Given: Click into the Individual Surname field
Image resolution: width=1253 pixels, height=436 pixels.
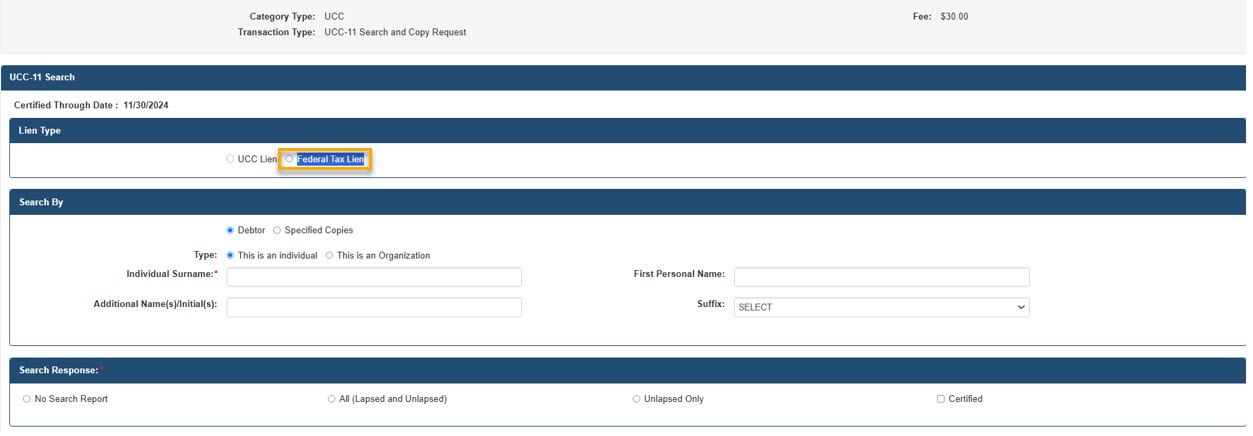Looking at the screenshot, I should pos(374,277).
